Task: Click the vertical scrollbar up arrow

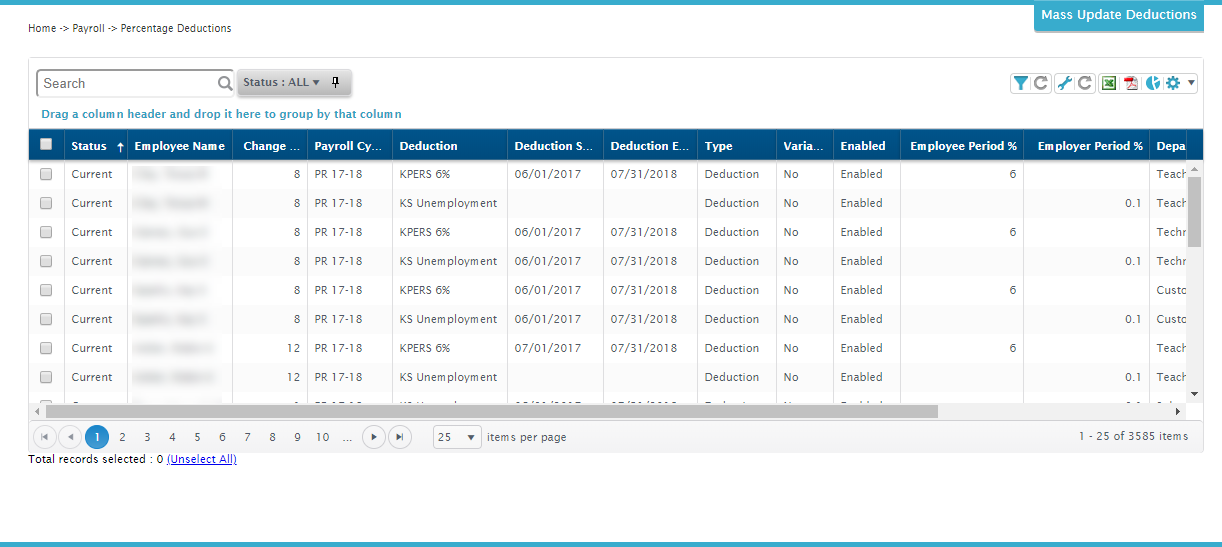Action: point(1194,170)
